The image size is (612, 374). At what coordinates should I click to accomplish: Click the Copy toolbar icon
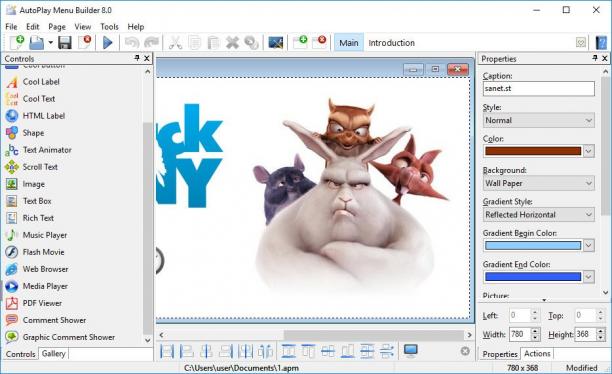tap(194, 43)
